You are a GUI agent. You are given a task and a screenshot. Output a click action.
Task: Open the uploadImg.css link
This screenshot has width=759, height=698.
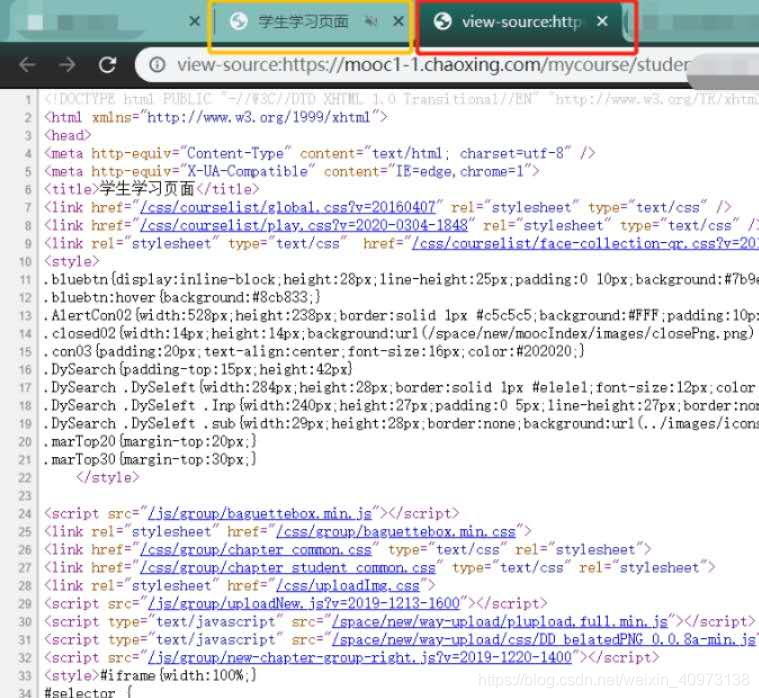coord(348,586)
